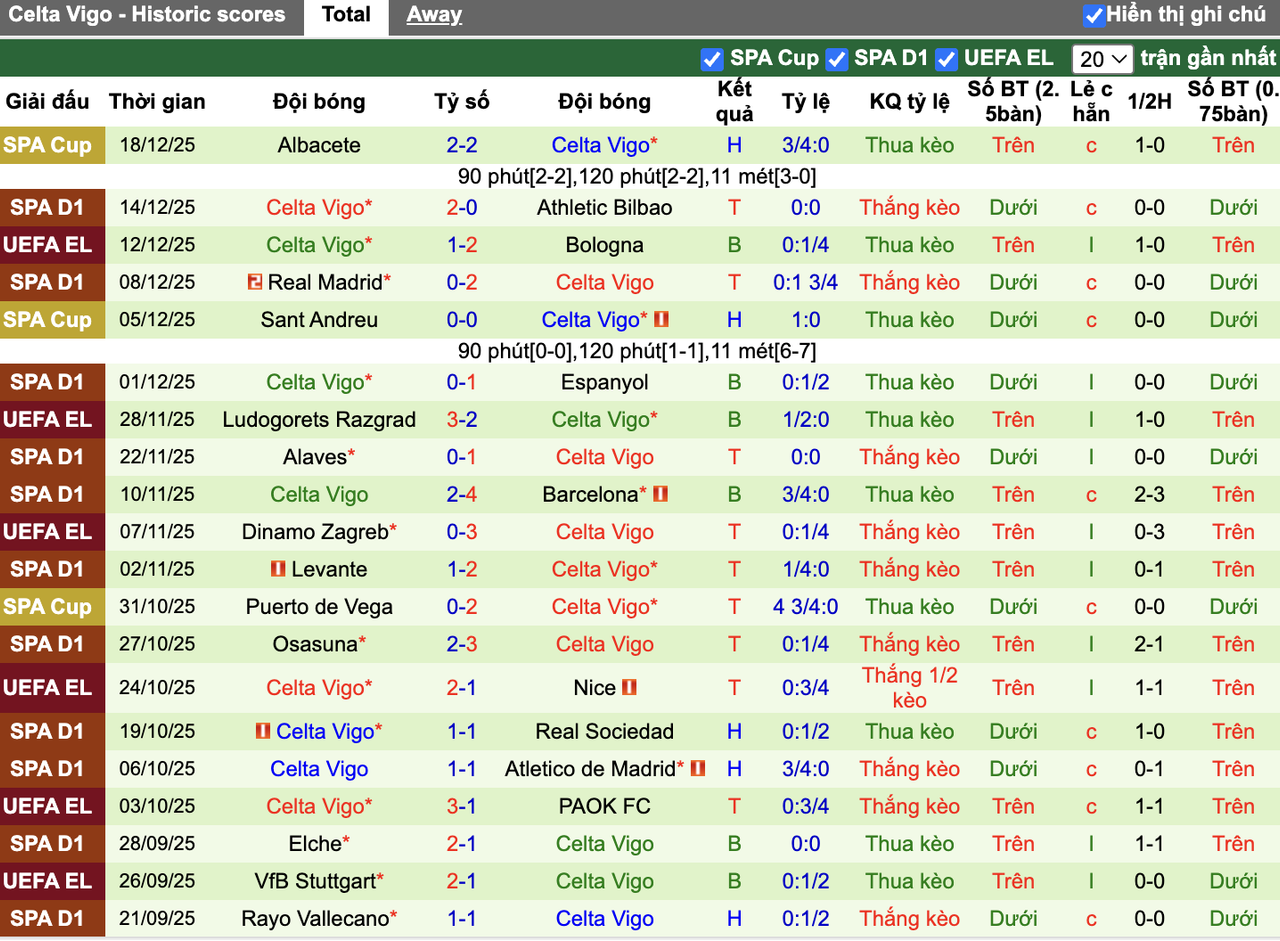The width and height of the screenshot is (1280, 941).
Task: Click the SPA D1 label dated 14/12/25
Action: (52, 208)
